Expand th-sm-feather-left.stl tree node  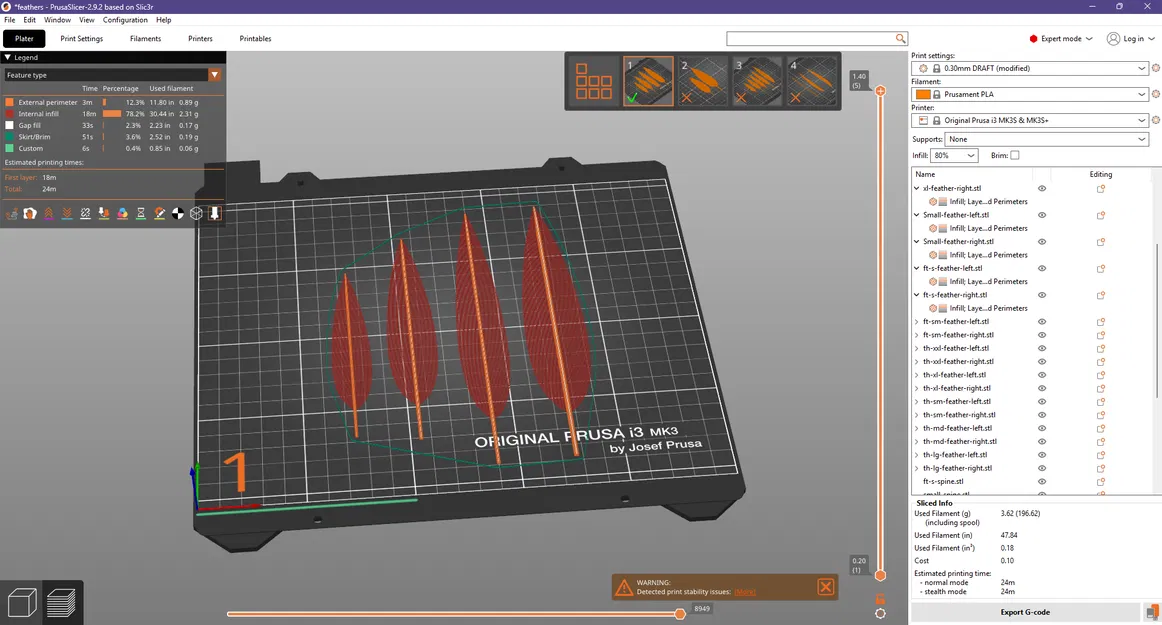click(917, 402)
